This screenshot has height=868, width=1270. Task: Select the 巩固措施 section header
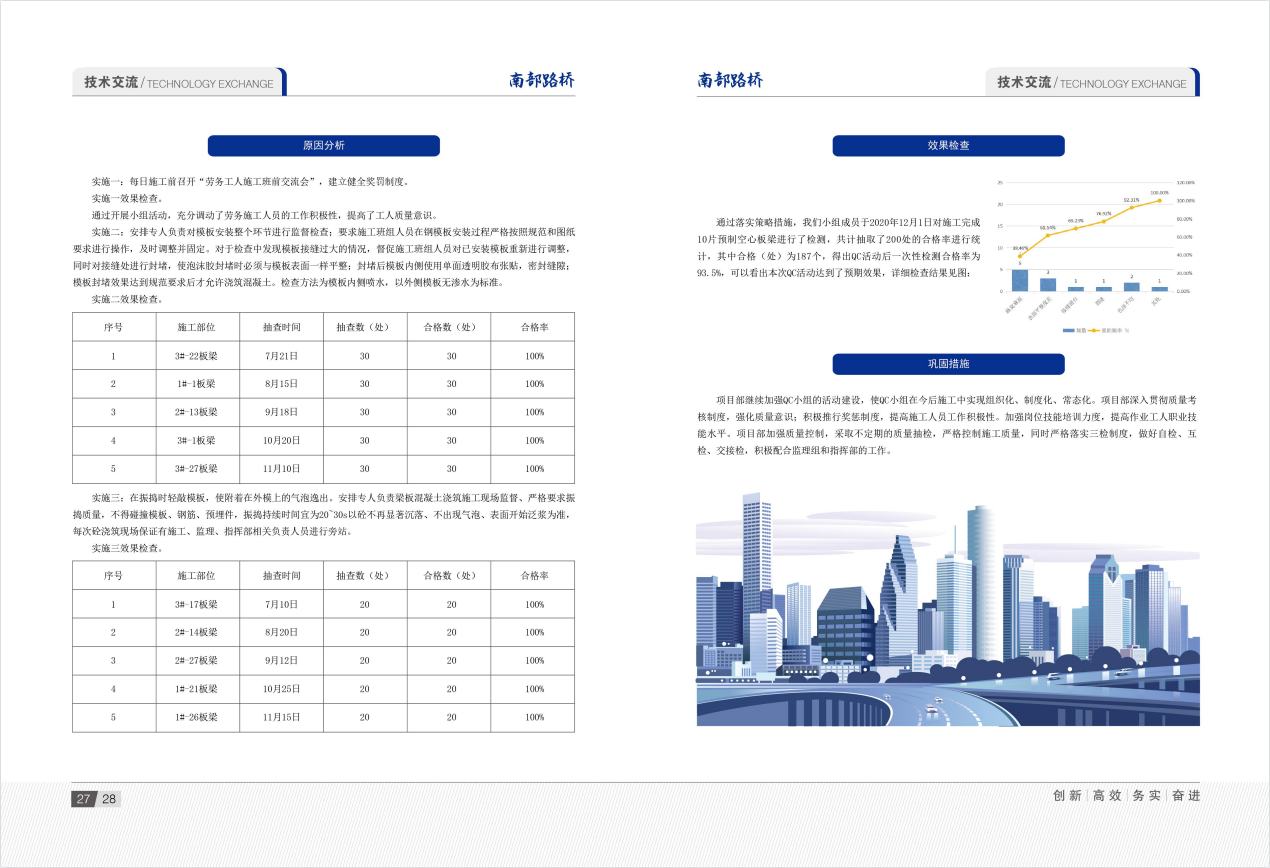click(948, 364)
